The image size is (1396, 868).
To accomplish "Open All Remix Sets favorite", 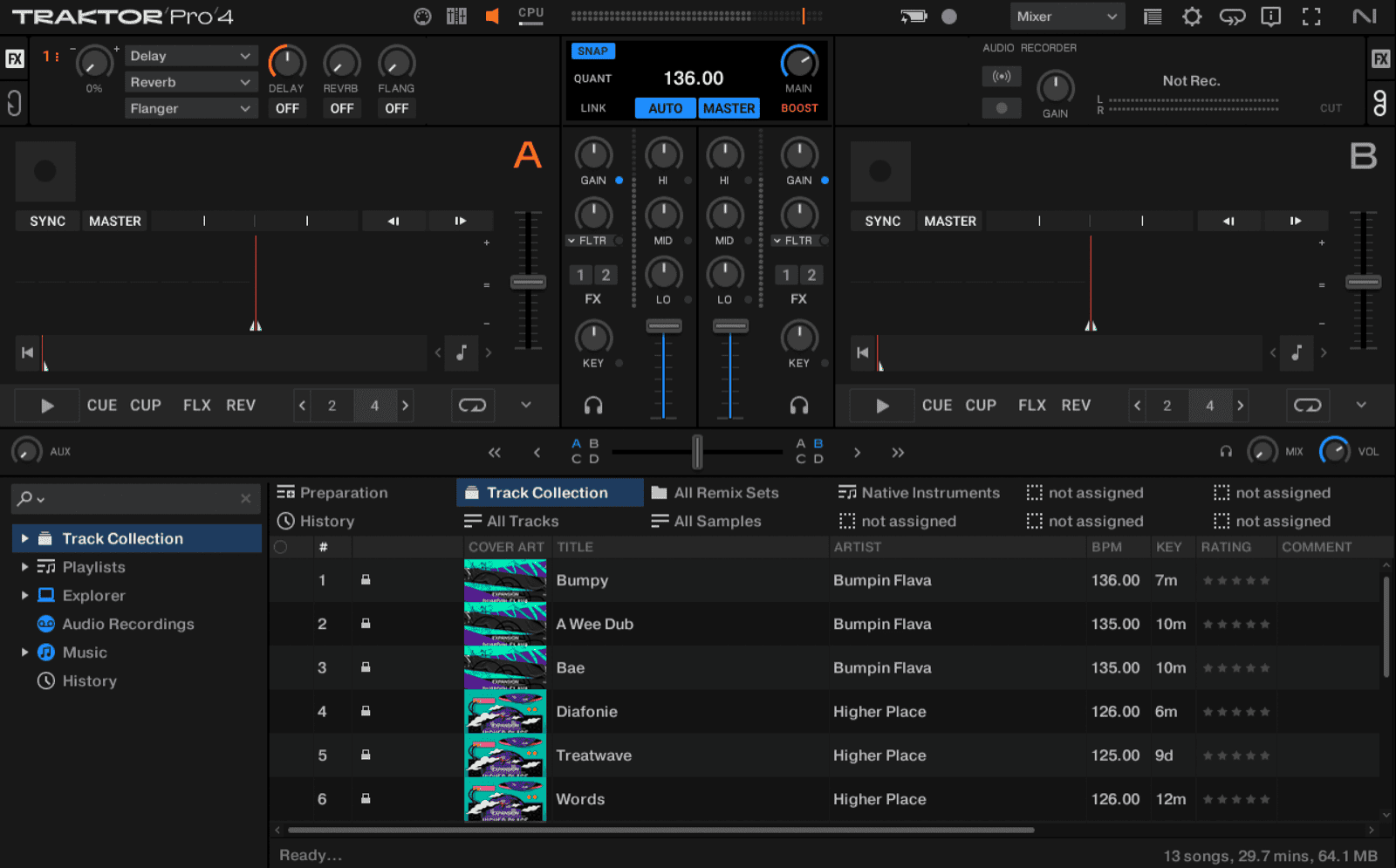I will pos(715,493).
